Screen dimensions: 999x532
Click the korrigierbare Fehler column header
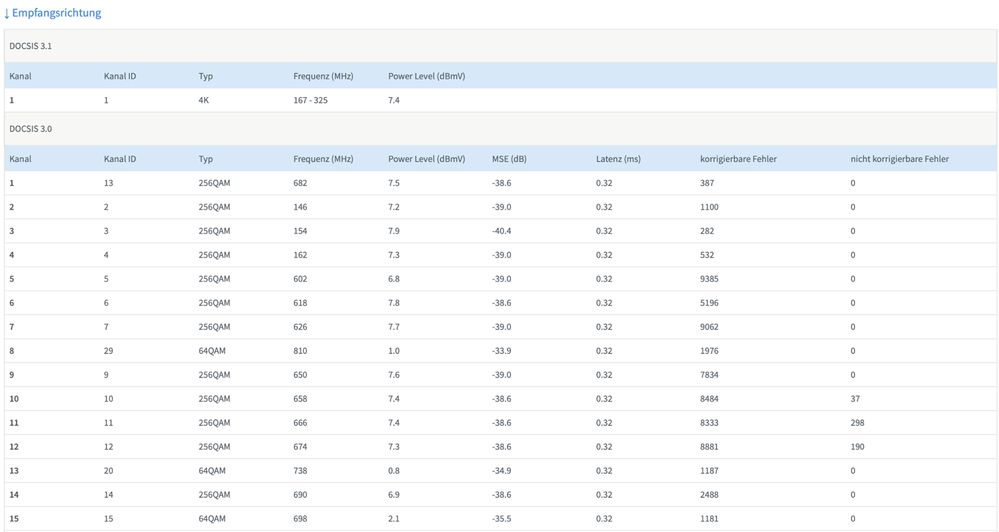click(x=738, y=159)
